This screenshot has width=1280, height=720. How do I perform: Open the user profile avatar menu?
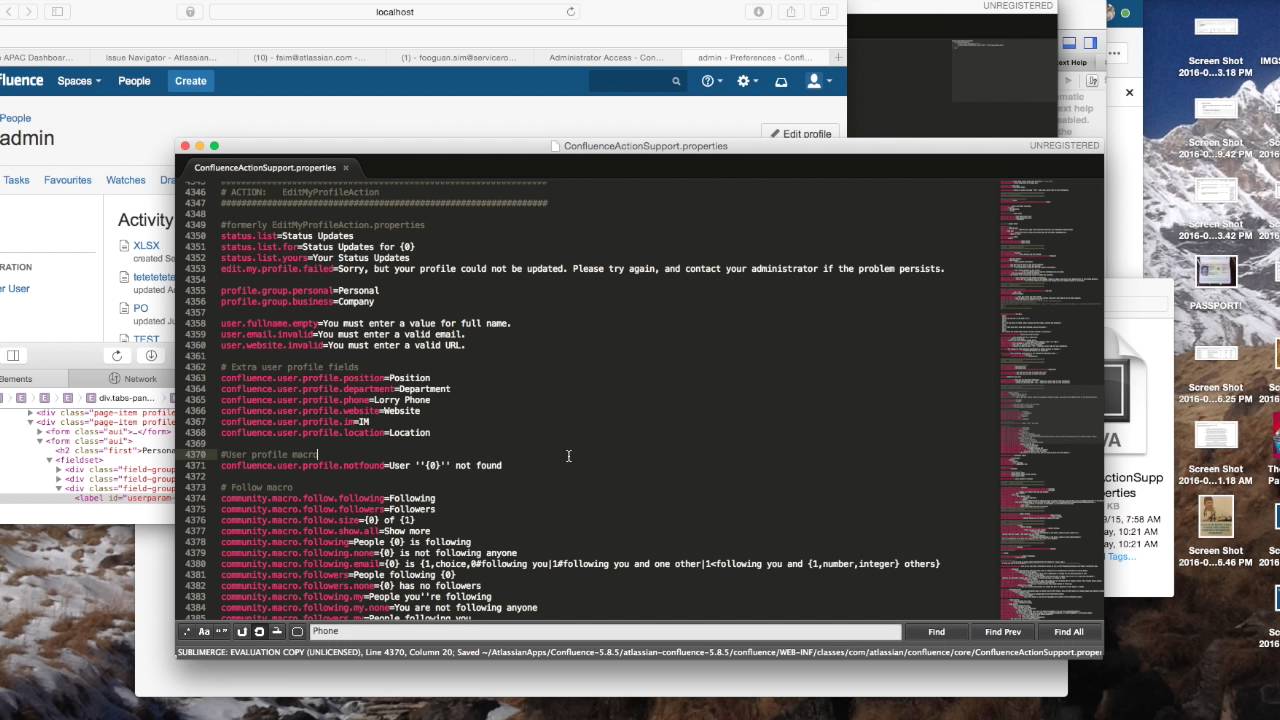pyautogui.click(x=819, y=81)
